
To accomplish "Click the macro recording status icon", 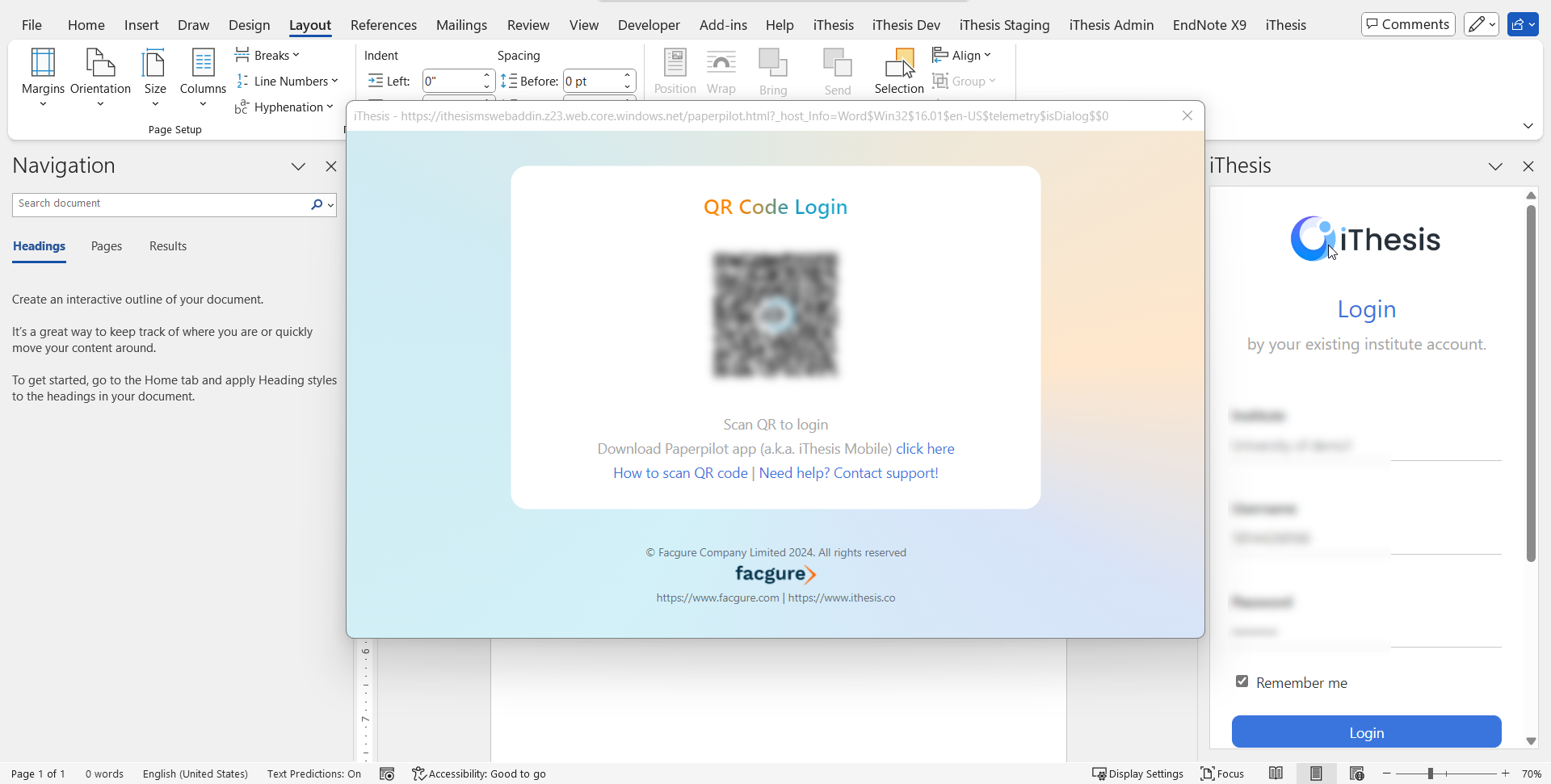I will pyautogui.click(x=387, y=774).
